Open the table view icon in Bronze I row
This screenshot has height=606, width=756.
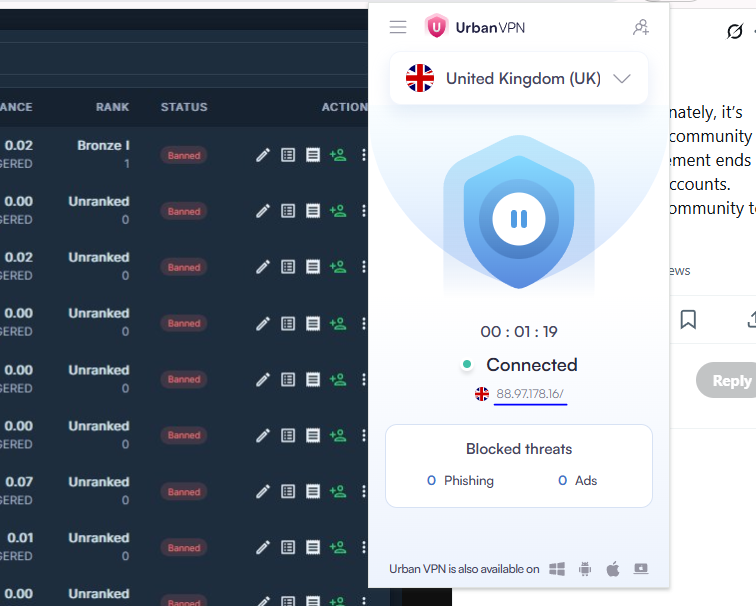click(288, 155)
